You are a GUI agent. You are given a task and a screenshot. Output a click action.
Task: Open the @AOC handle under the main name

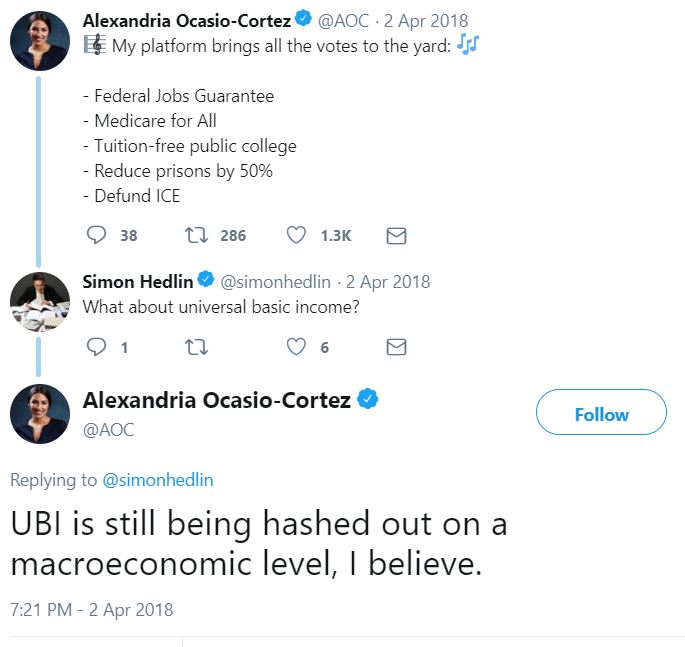pos(108,430)
